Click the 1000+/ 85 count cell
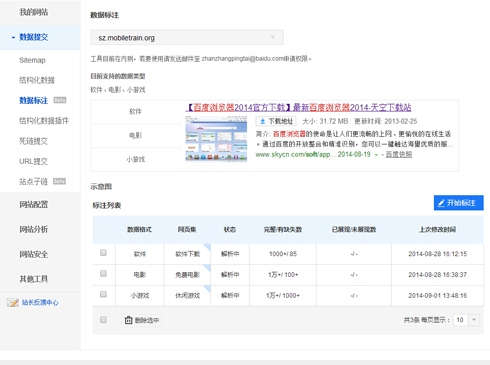Screen dimensions: 490x365 [x=283, y=254]
